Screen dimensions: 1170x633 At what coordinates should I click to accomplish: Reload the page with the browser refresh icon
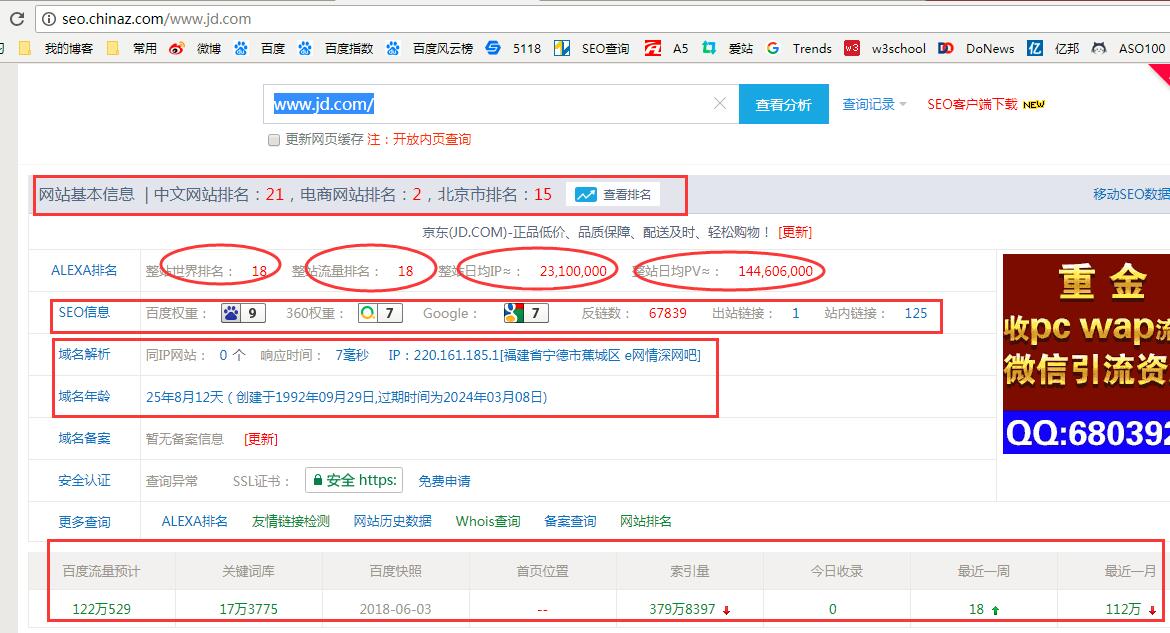16,19
